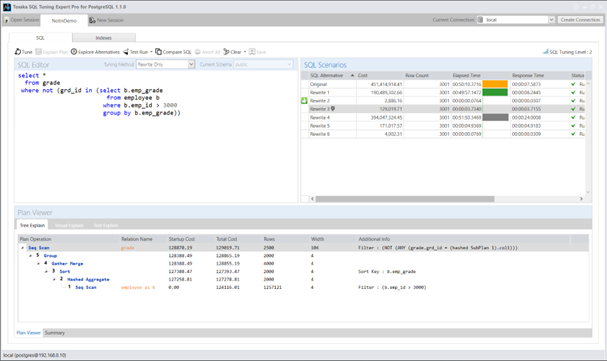Image resolution: width=607 pixels, height=361 pixels.
Task: Select the Hashed Aggregate plan operation
Action: [x=88, y=279]
